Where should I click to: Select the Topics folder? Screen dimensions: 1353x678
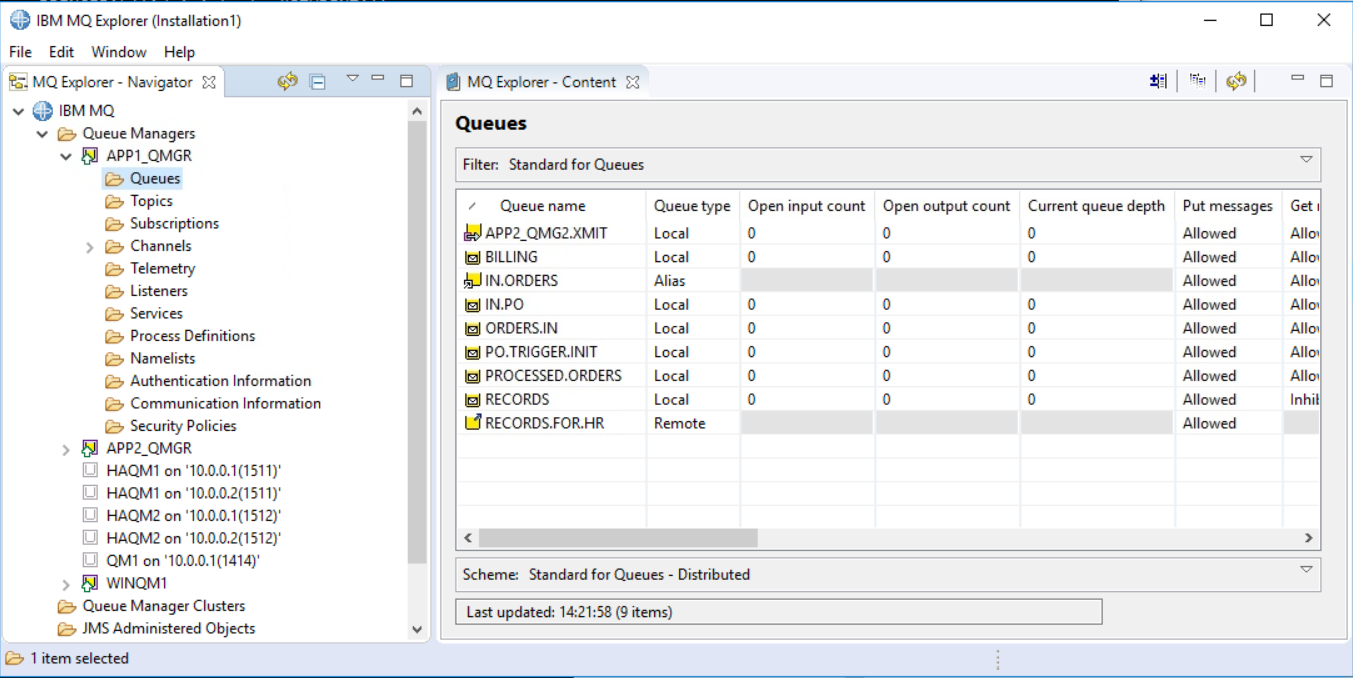coord(139,201)
